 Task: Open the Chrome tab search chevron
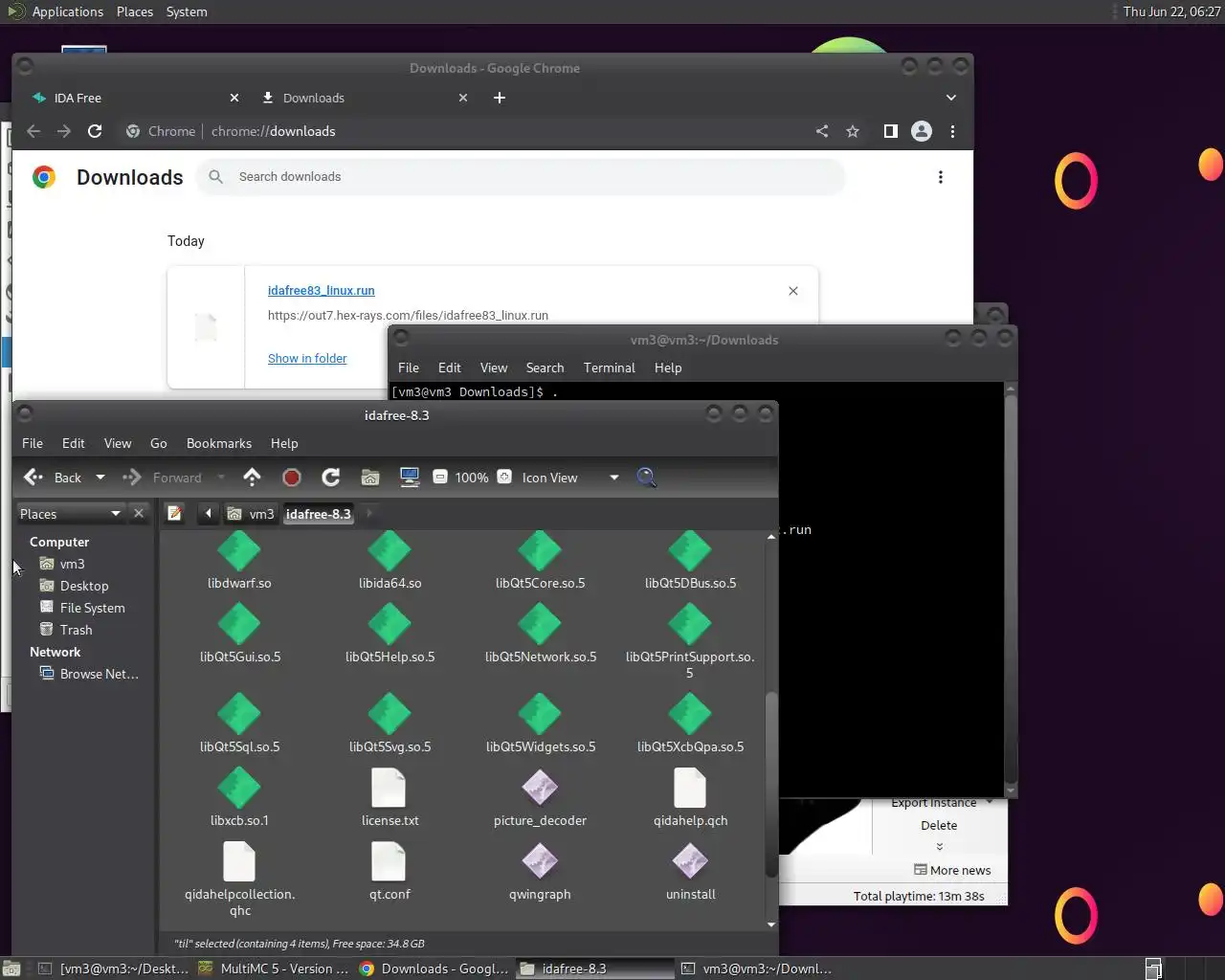(x=950, y=98)
